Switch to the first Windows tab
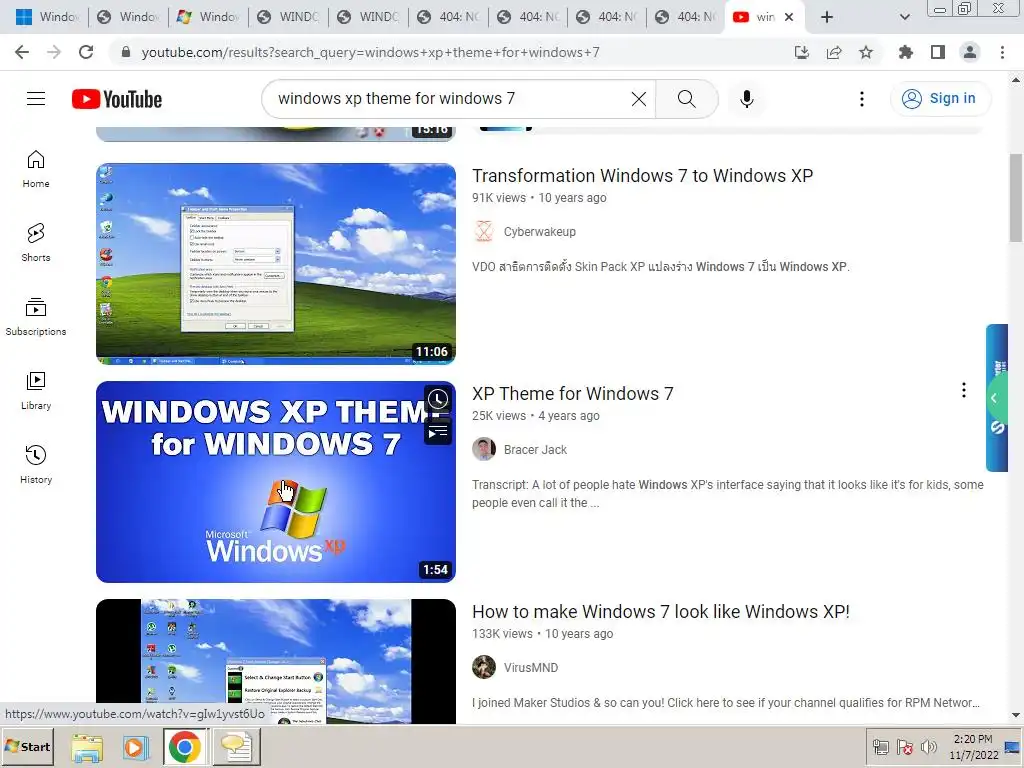 (47, 17)
